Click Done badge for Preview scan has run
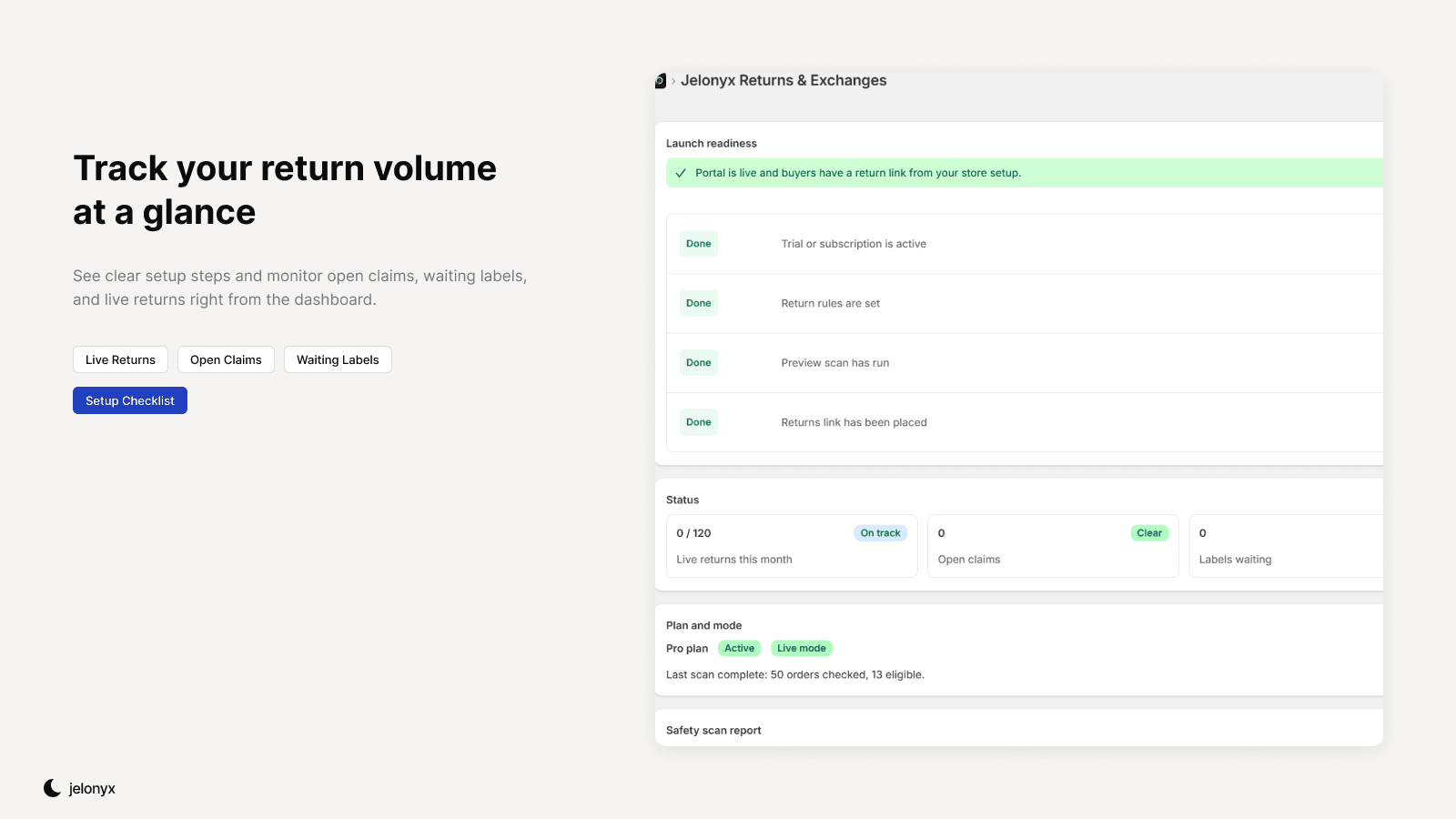This screenshot has width=1456, height=819. point(699,362)
